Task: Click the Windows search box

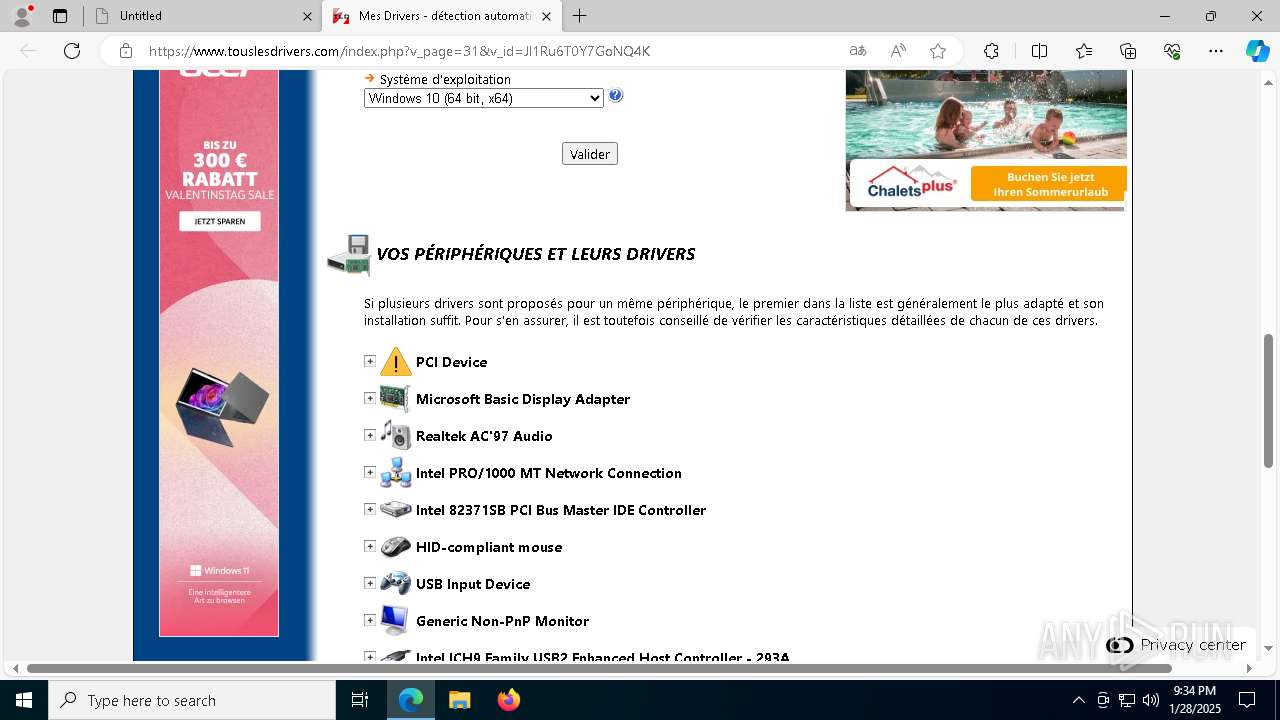Action: click(x=192, y=700)
